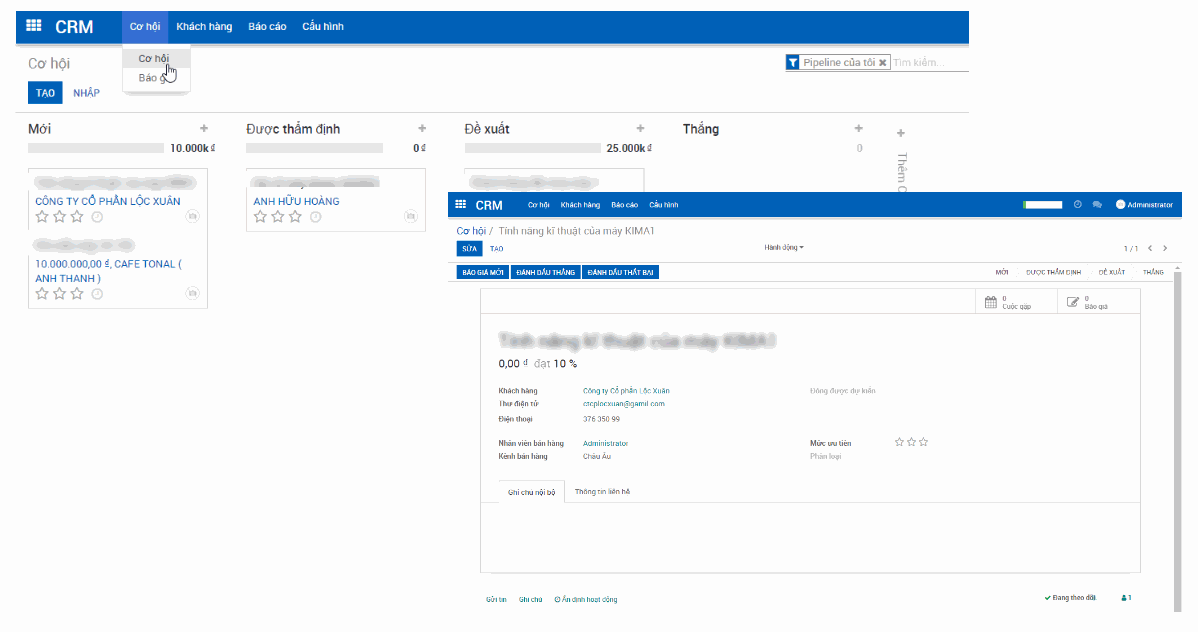Viewport: 1198px width, 632px height.
Task: Click the plus icon in the Đề xuất column
Action: tap(640, 128)
